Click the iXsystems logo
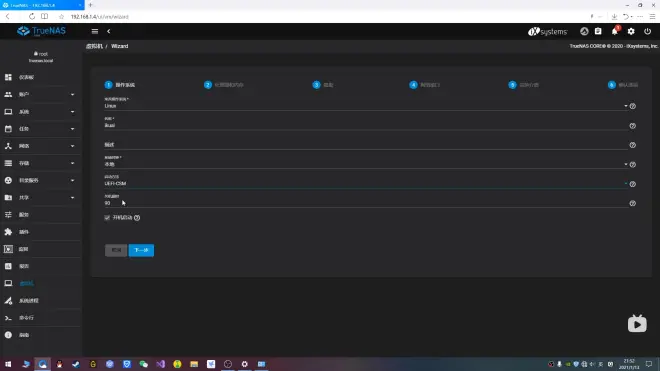The width and height of the screenshot is (660, 371). click(x=548, y=32)
